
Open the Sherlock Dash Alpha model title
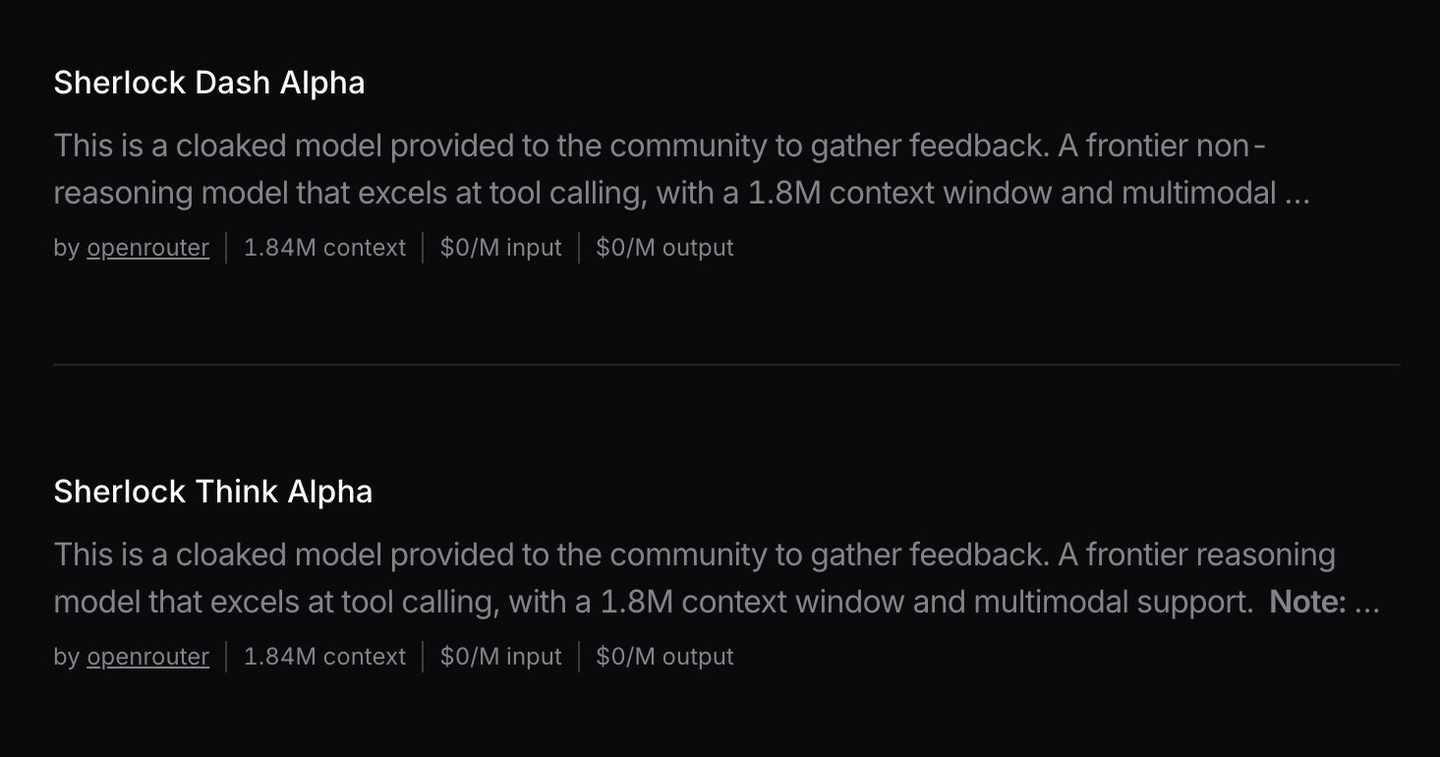pos(209,82)
